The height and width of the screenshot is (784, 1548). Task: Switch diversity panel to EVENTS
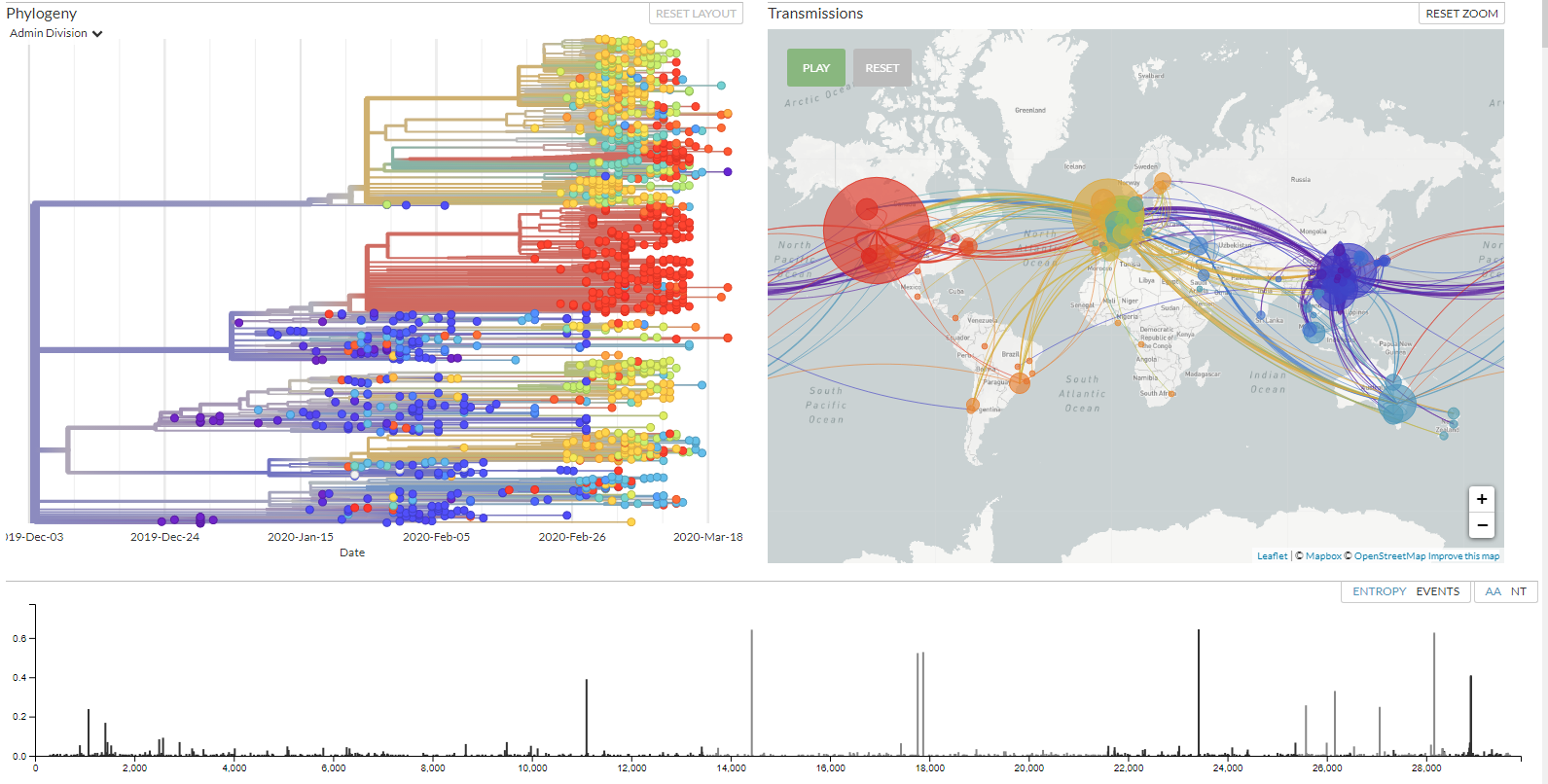click(1437, 591)
